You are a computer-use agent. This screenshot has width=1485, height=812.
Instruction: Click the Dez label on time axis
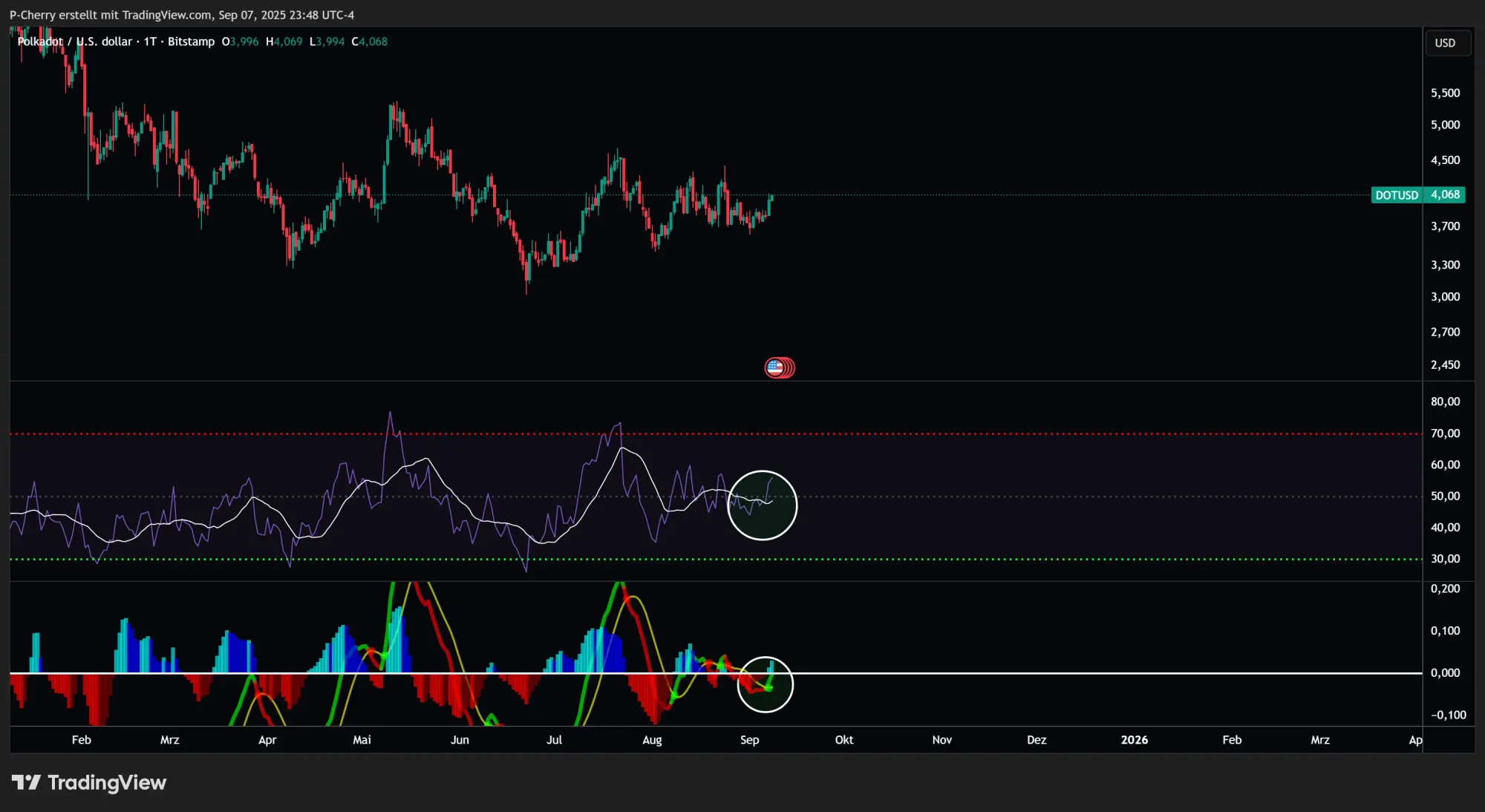(x=1037, y=740)
